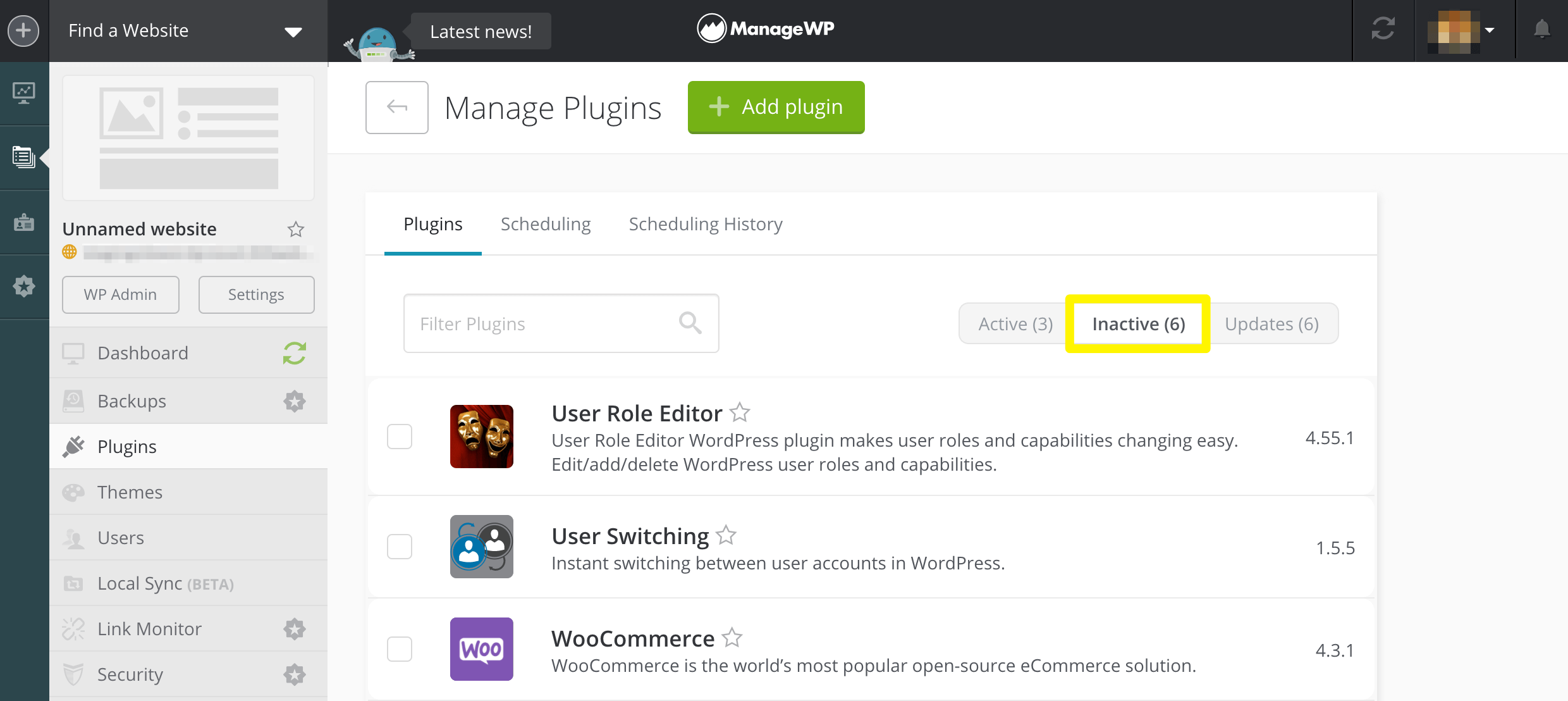The height and width of the screenshot is (701, 1568).
Task: Select the User Switching plugin checkbox
Action: (400, 547)
